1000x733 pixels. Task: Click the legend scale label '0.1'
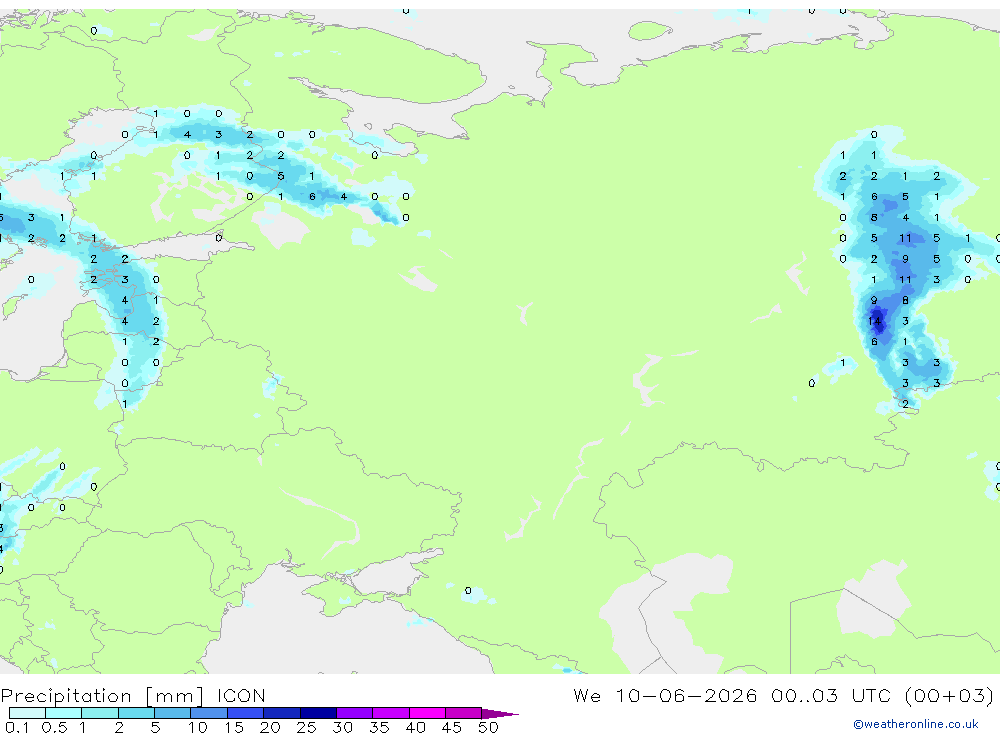[x=16, y=727]
